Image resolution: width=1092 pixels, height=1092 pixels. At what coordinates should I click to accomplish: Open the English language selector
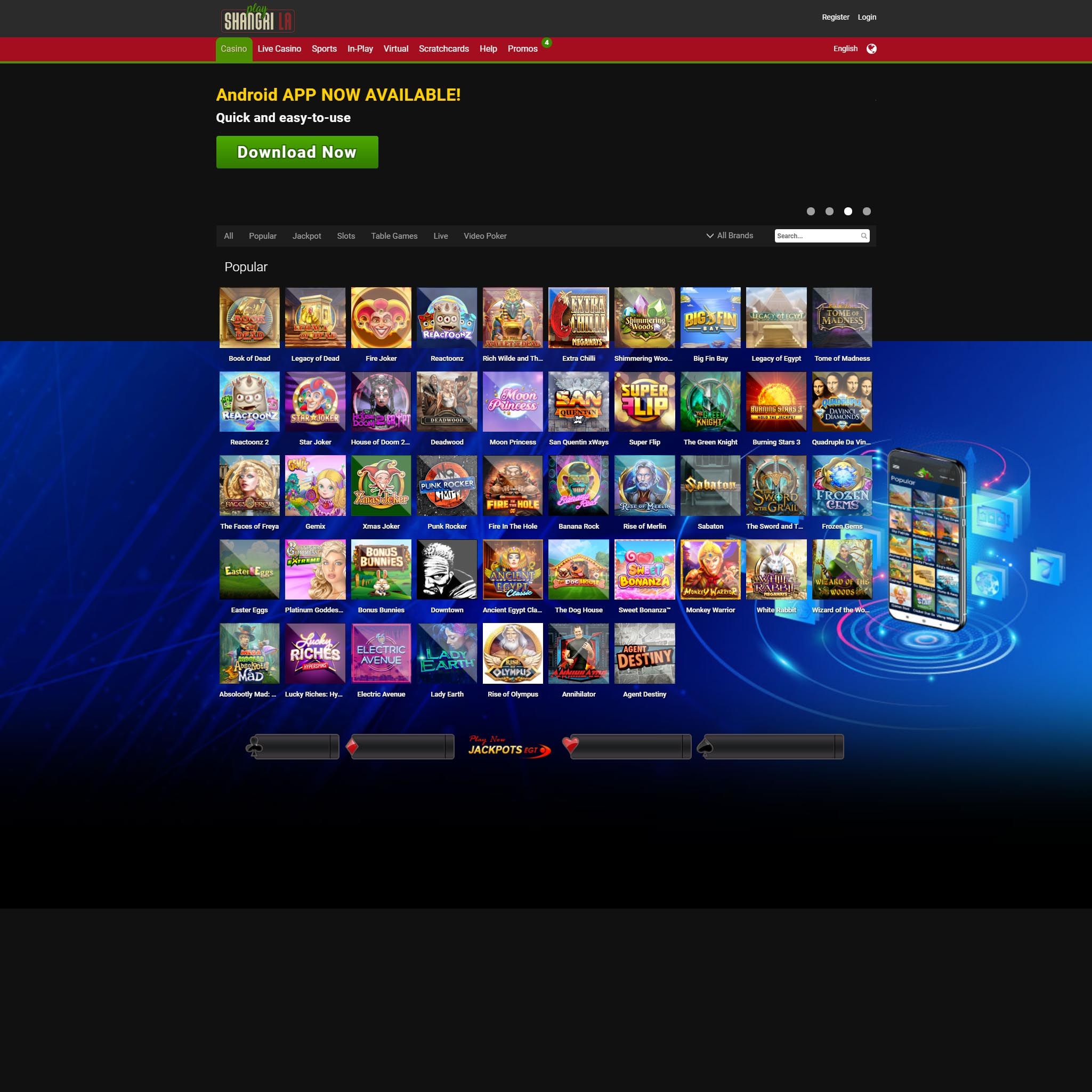[x=845, y=48]
